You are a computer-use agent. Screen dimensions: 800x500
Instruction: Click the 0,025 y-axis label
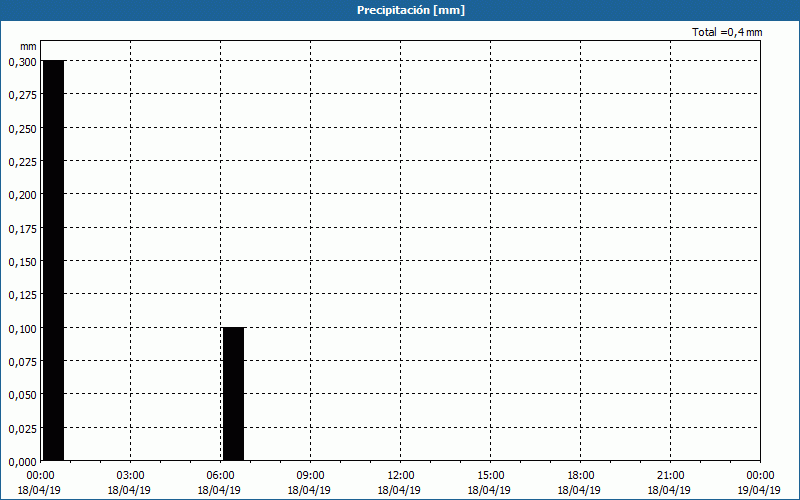click(x=22, y=429)
